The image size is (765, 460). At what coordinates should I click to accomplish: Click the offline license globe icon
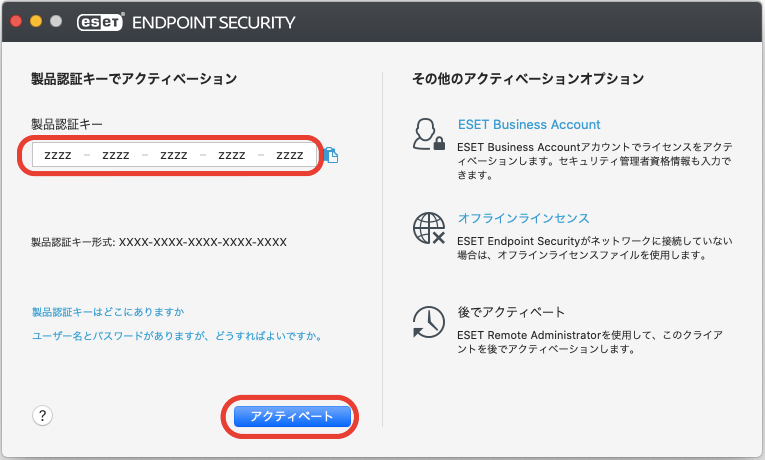coord(428,229)
